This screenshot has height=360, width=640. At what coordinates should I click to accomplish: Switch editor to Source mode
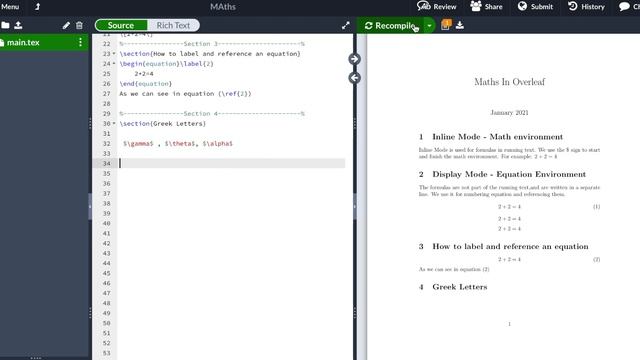[x=121, y=25]
